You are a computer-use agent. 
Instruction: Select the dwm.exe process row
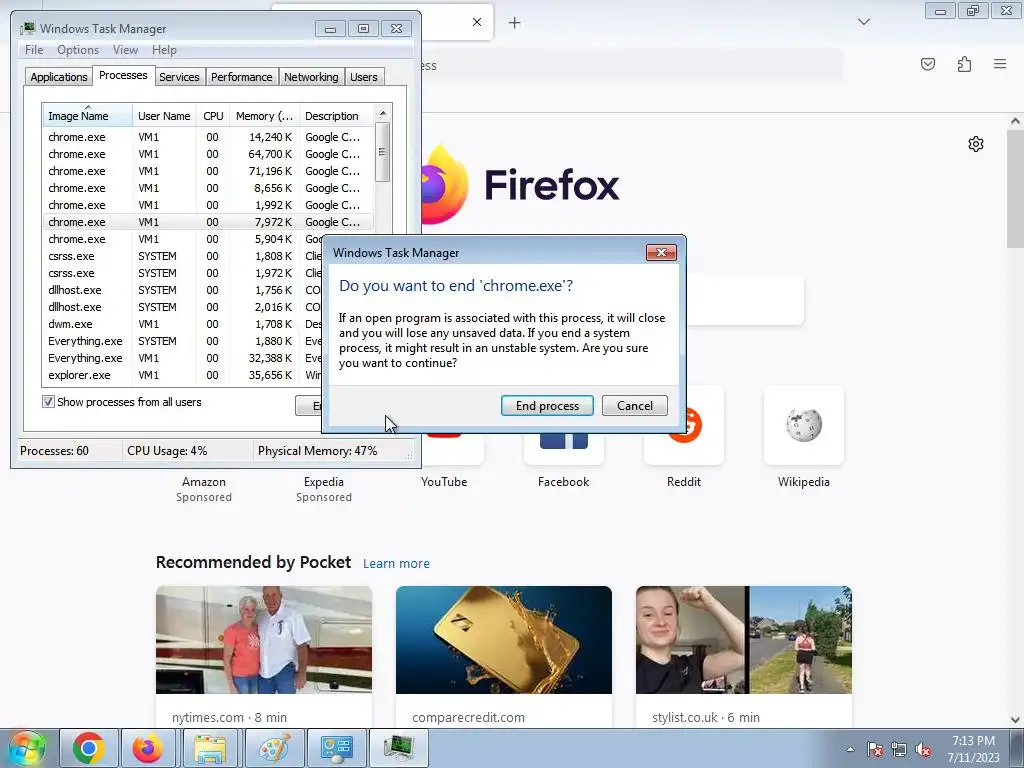(x=184, y=324)
